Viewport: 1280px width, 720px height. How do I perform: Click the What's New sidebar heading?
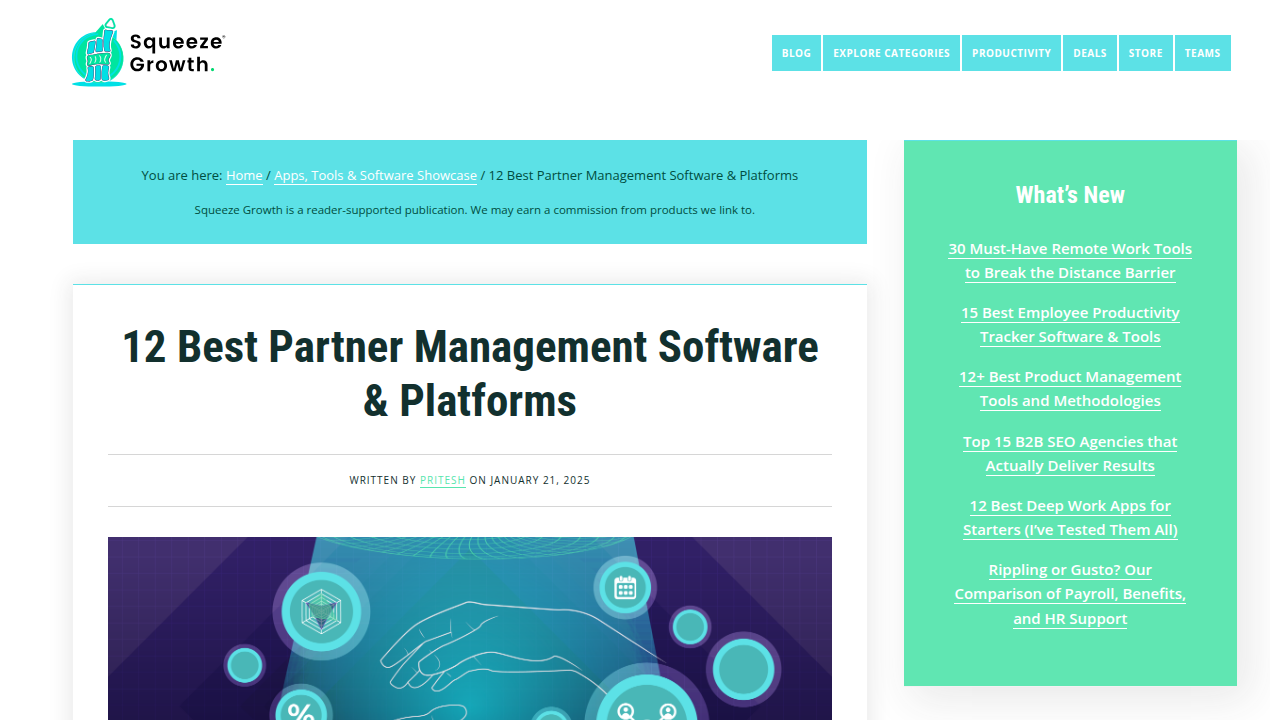1070,195
